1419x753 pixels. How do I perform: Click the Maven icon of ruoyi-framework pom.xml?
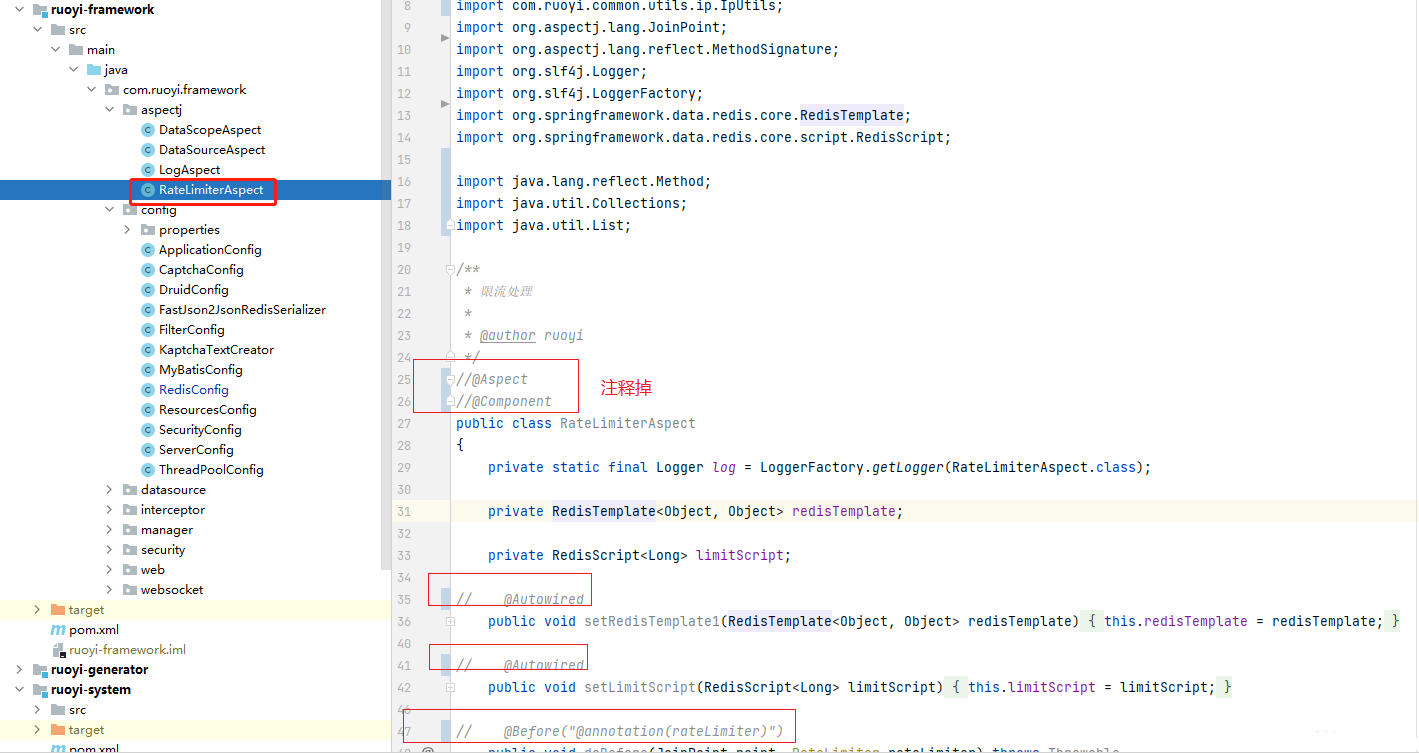click(x=58, y=630)
